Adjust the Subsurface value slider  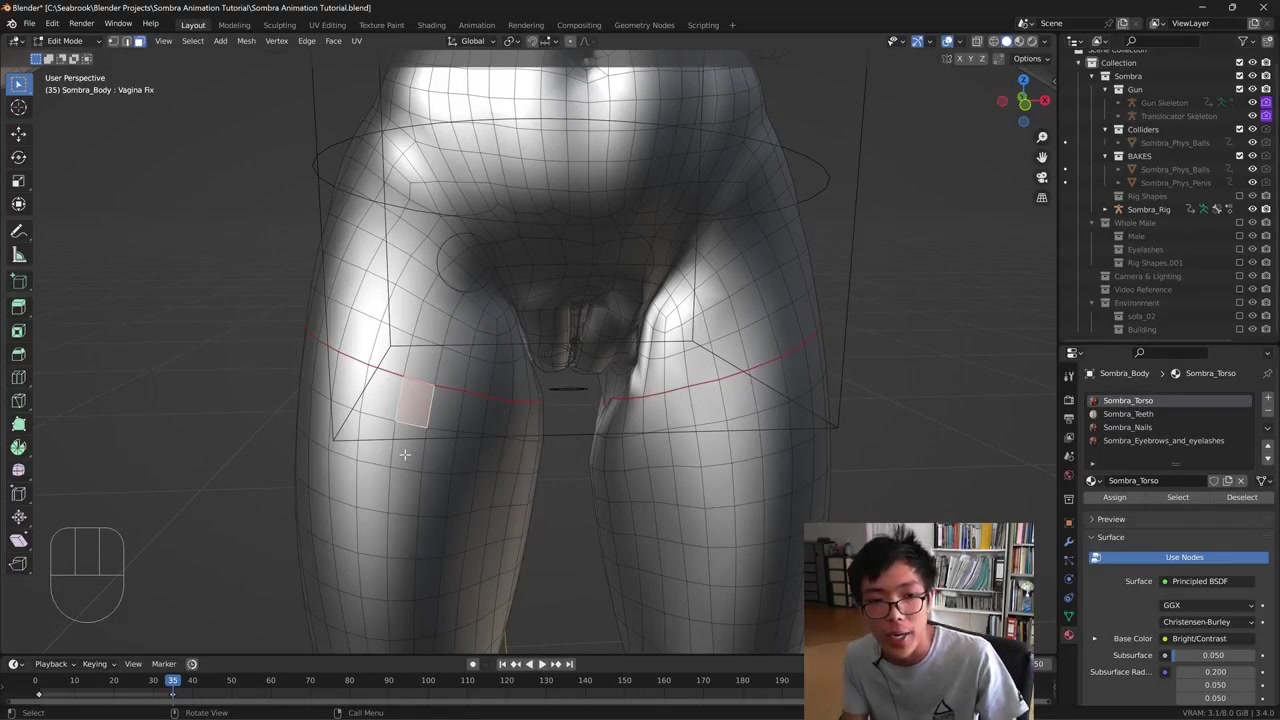point(1213,655)
